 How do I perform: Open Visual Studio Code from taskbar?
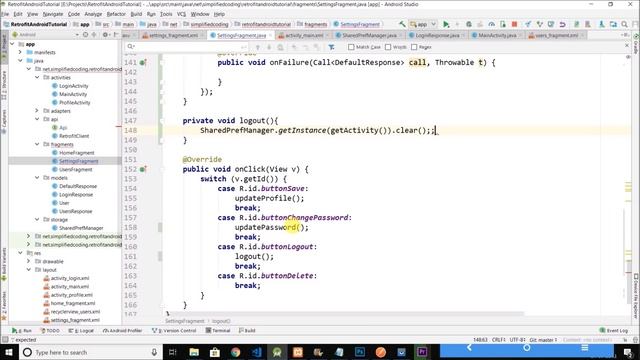256,352
